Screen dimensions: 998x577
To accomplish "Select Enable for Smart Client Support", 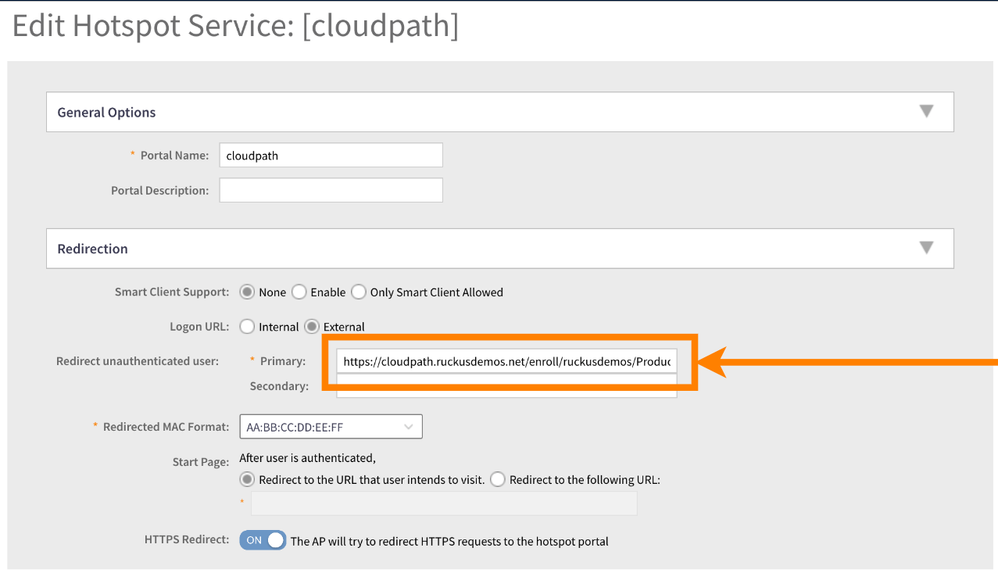I will click(299, 292).
